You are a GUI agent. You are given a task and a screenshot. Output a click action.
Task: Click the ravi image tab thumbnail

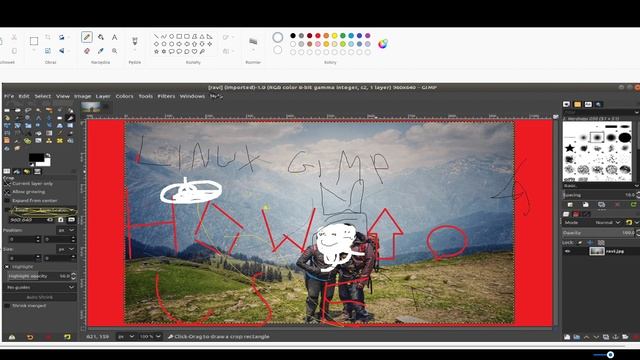(91, 107)
